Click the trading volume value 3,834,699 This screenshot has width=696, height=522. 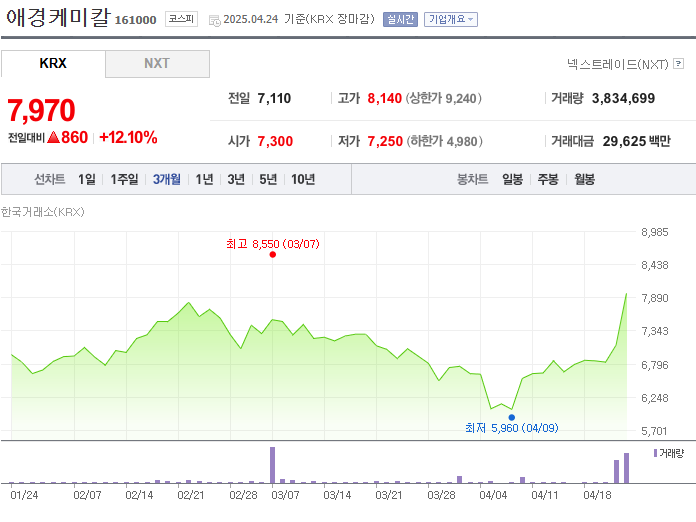[x=623, y=98]
